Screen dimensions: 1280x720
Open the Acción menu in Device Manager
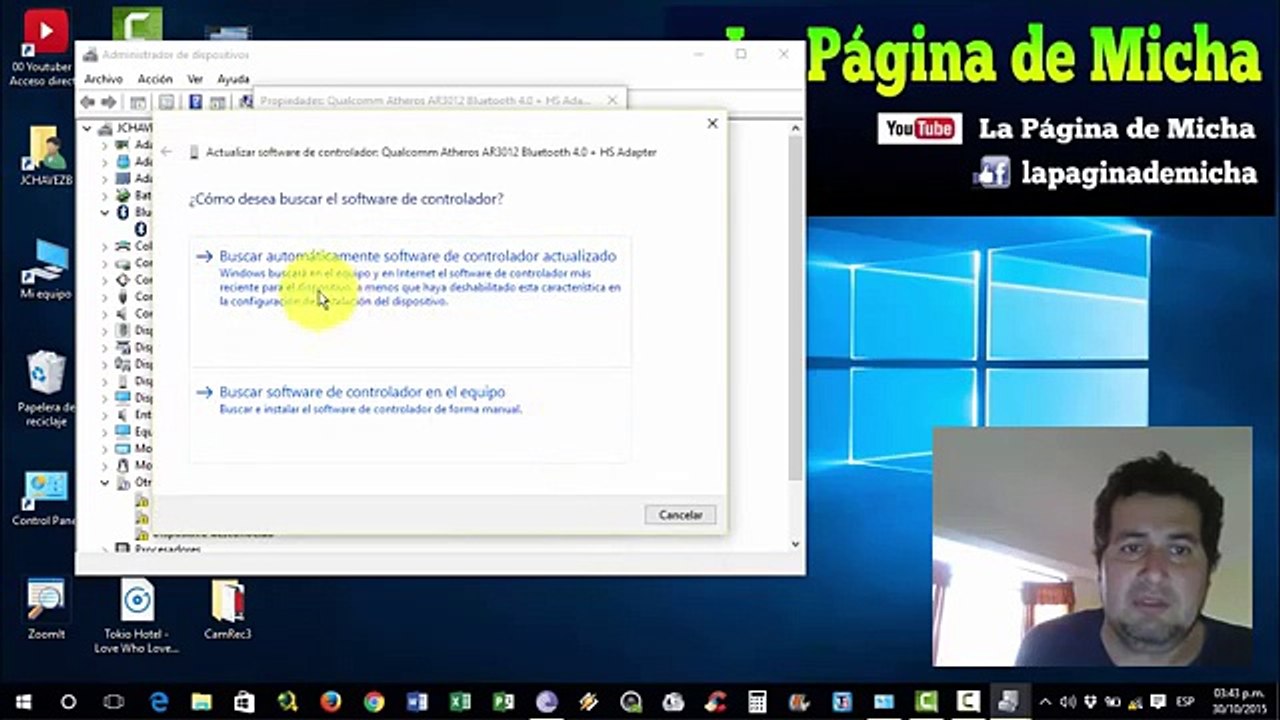pyautogui.click(x=155, y=79)
